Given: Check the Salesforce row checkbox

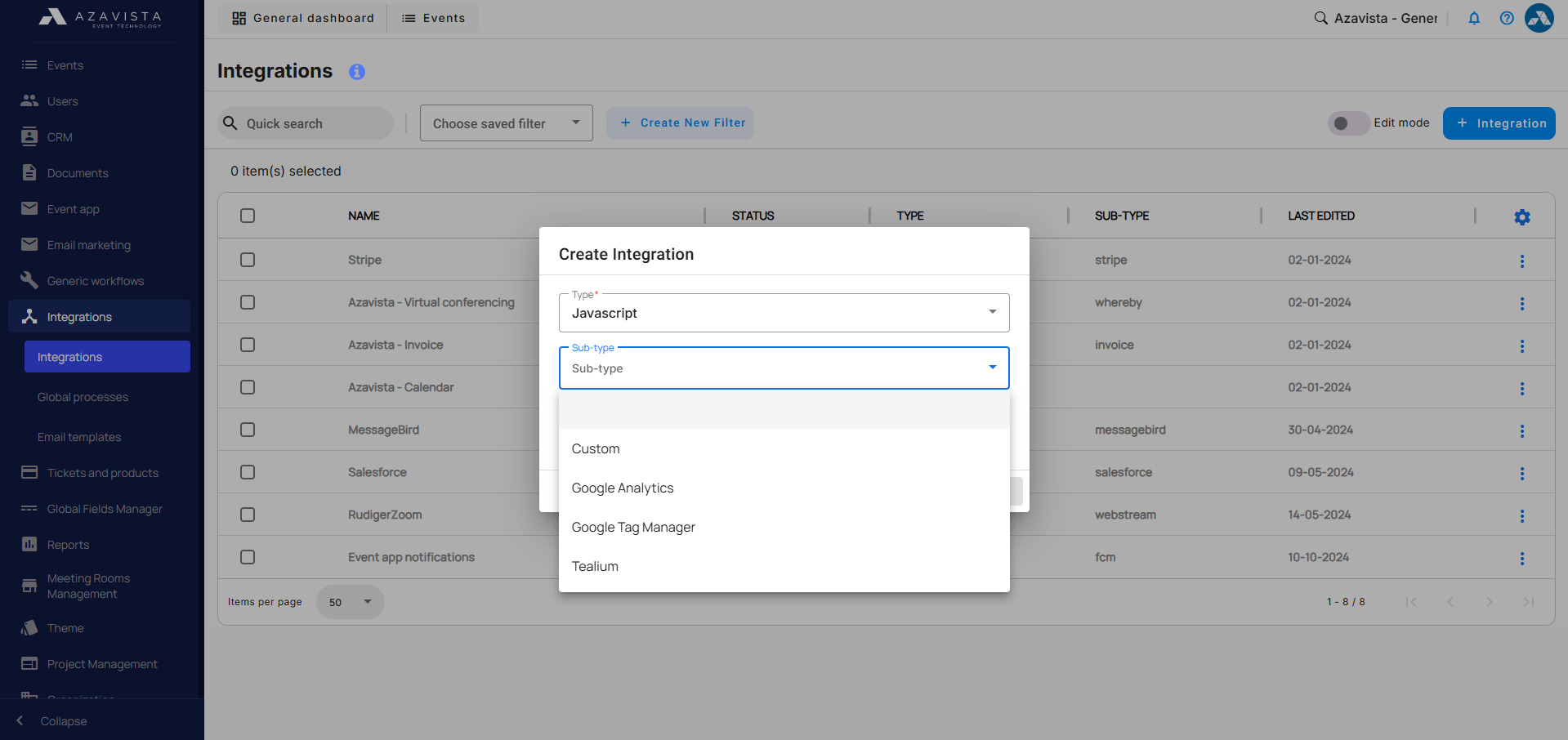Looking at the screenshot, I should pos(248,472).
